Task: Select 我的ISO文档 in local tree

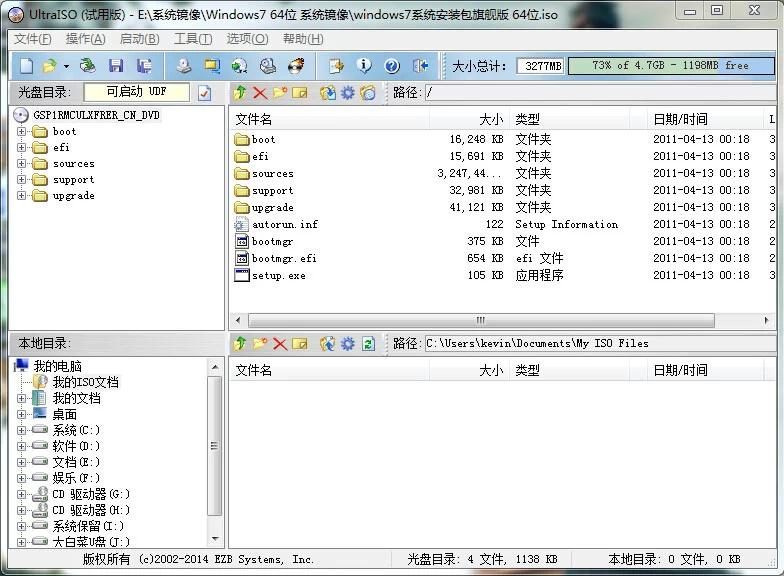Action: 86,382
